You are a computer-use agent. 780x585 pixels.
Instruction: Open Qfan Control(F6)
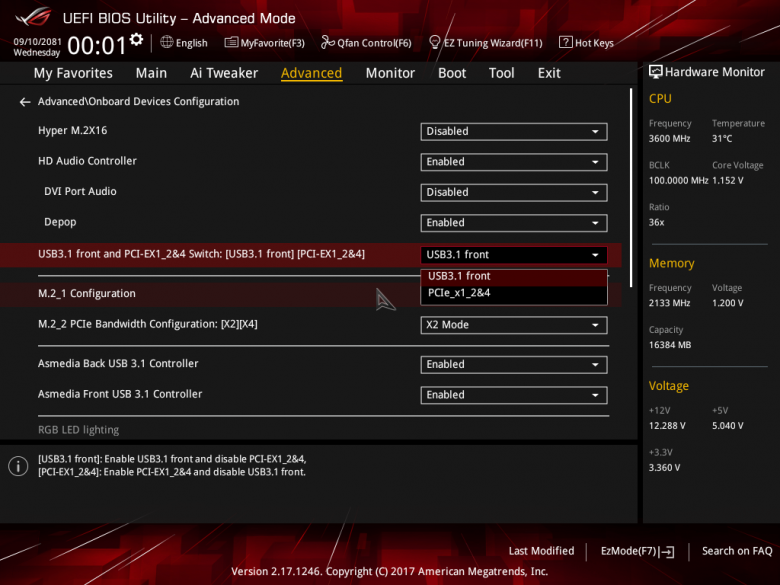click(366, 43)
